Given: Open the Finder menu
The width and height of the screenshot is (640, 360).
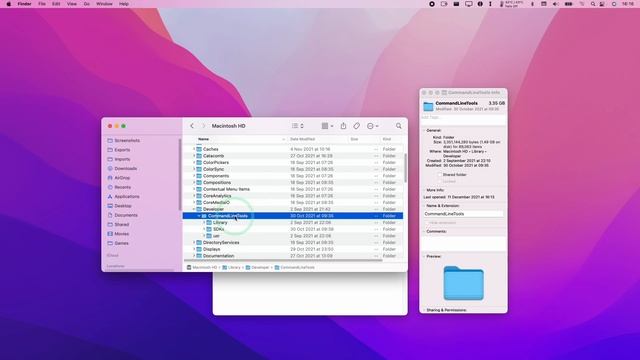Looking at the screenshot, I should [x=24, y=4].
